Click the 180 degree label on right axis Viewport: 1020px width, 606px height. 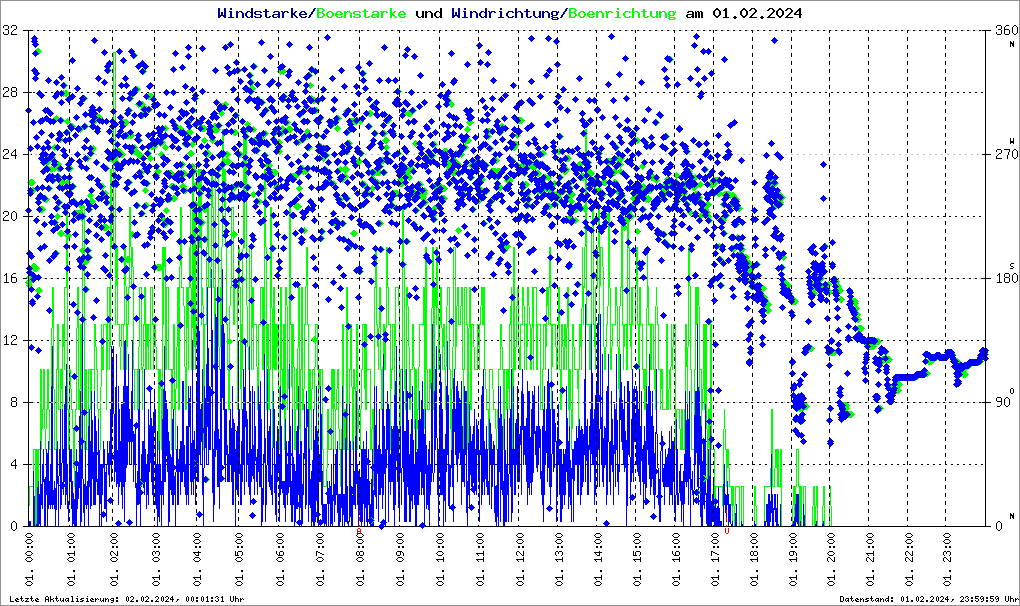[1001, 279]
